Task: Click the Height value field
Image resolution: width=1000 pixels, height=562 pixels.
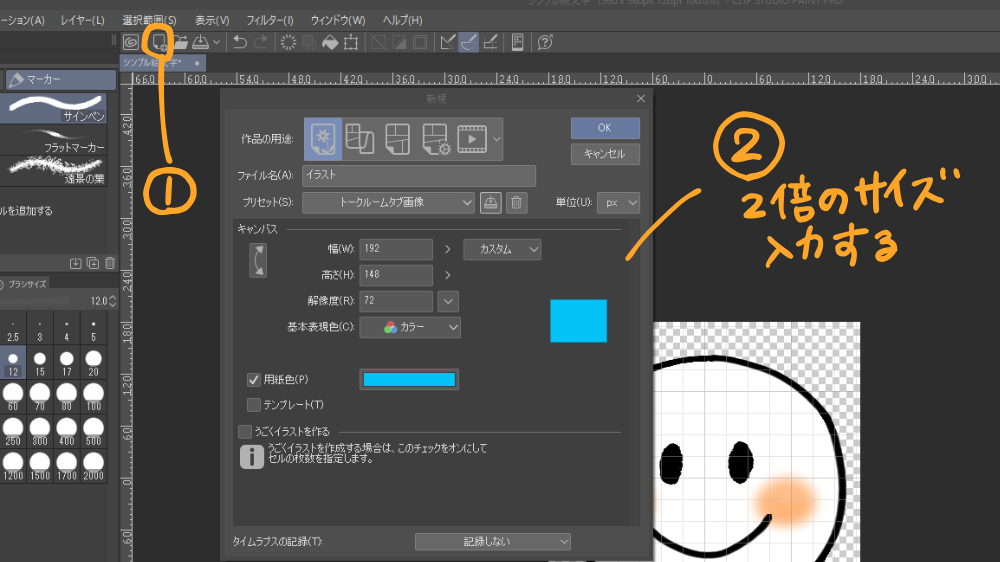Action: point(396,275)
